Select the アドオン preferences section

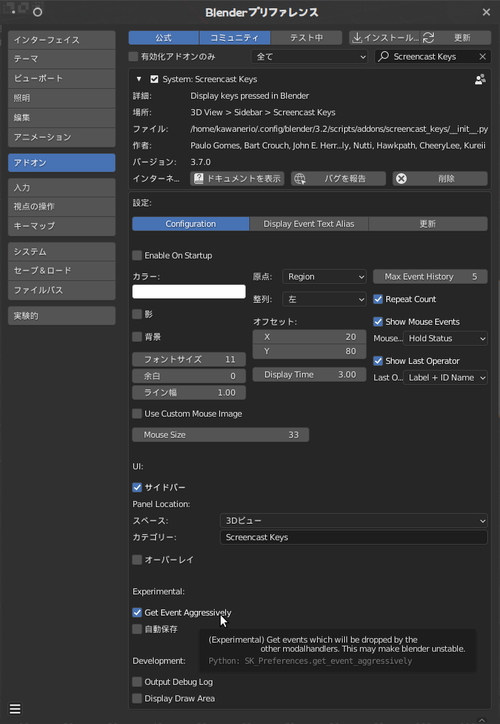(62, 163)
